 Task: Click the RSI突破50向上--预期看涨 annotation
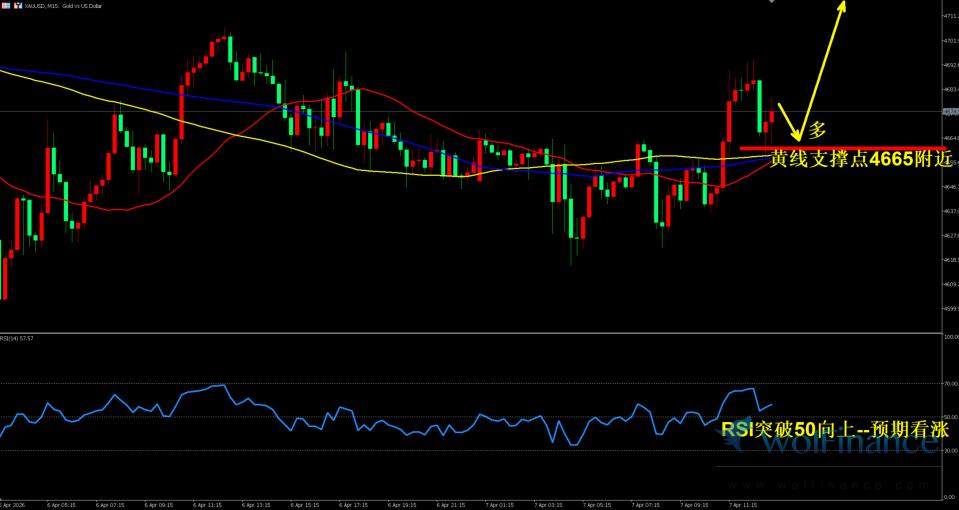point(835,429)
